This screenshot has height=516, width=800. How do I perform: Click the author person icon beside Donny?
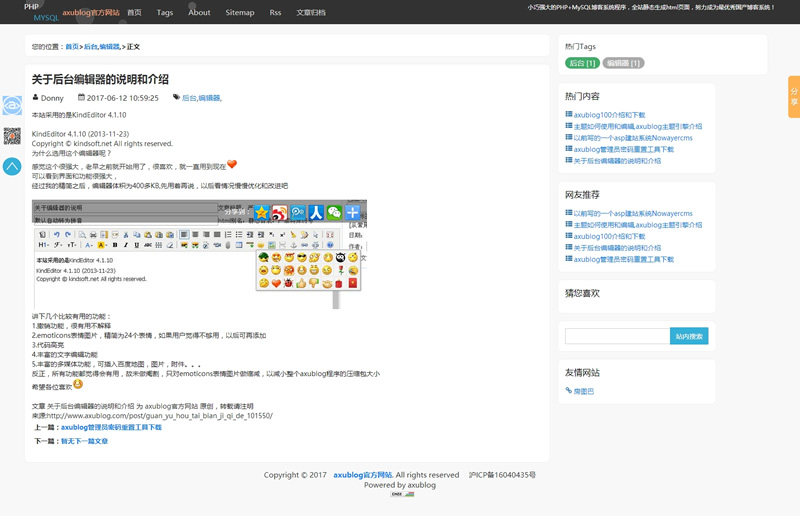click(35, 97)
